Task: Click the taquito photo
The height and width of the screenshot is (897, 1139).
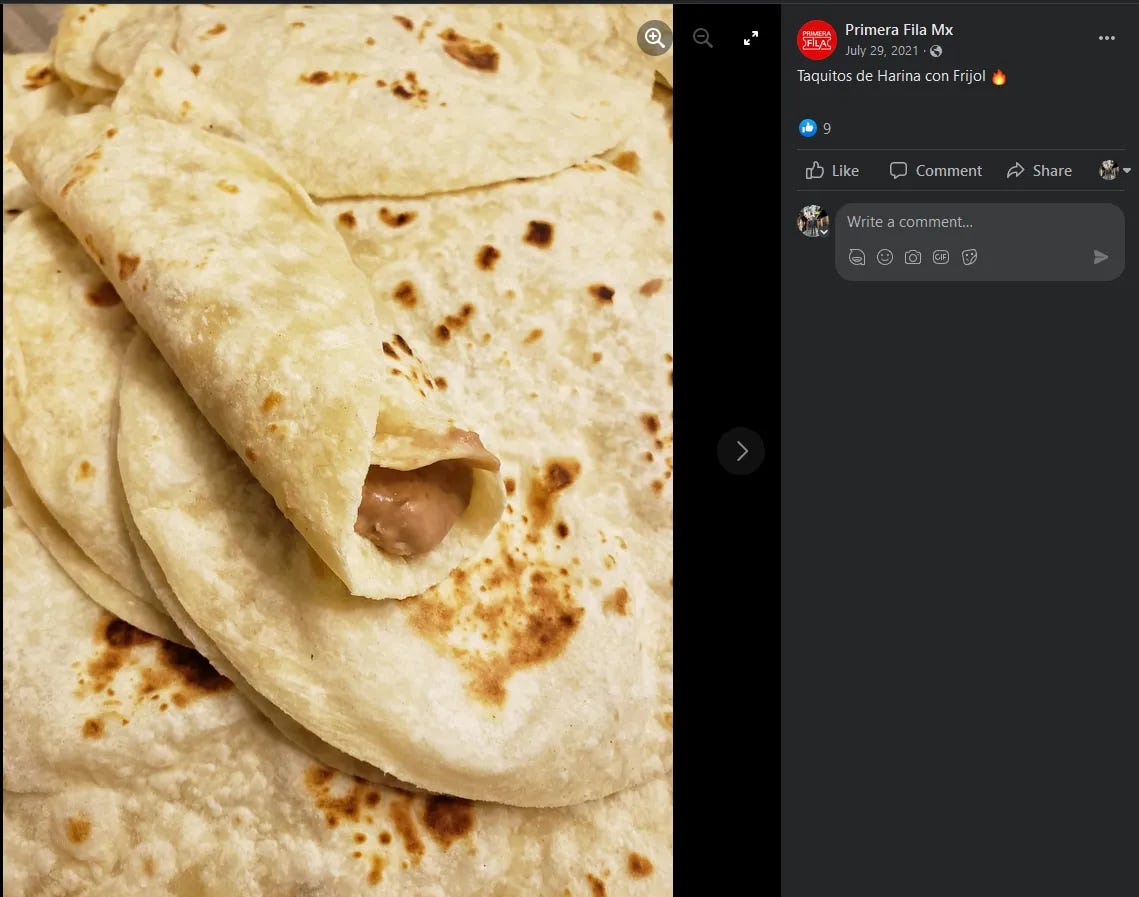Action: click(x=338, y=450)
